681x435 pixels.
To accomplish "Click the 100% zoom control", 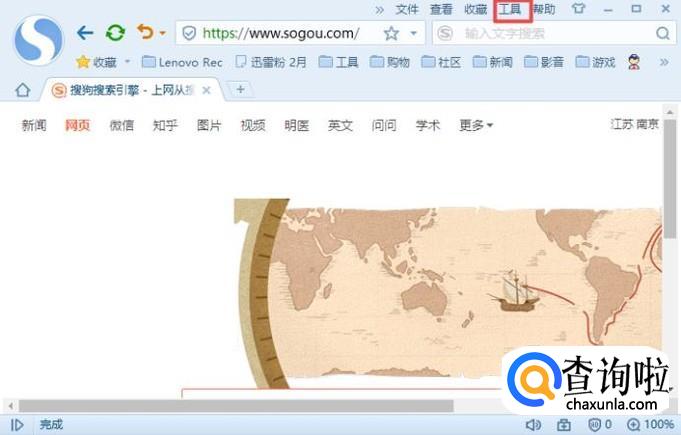I will tap(651, 424).
